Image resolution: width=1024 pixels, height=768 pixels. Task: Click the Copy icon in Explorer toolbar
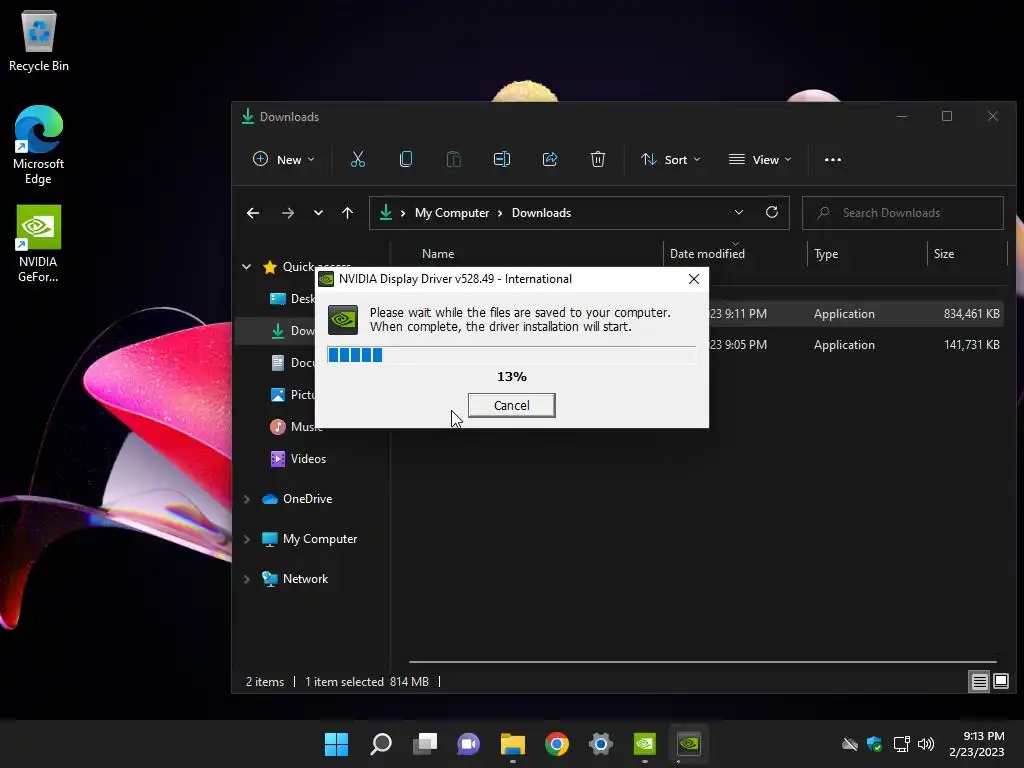(406, 159)
